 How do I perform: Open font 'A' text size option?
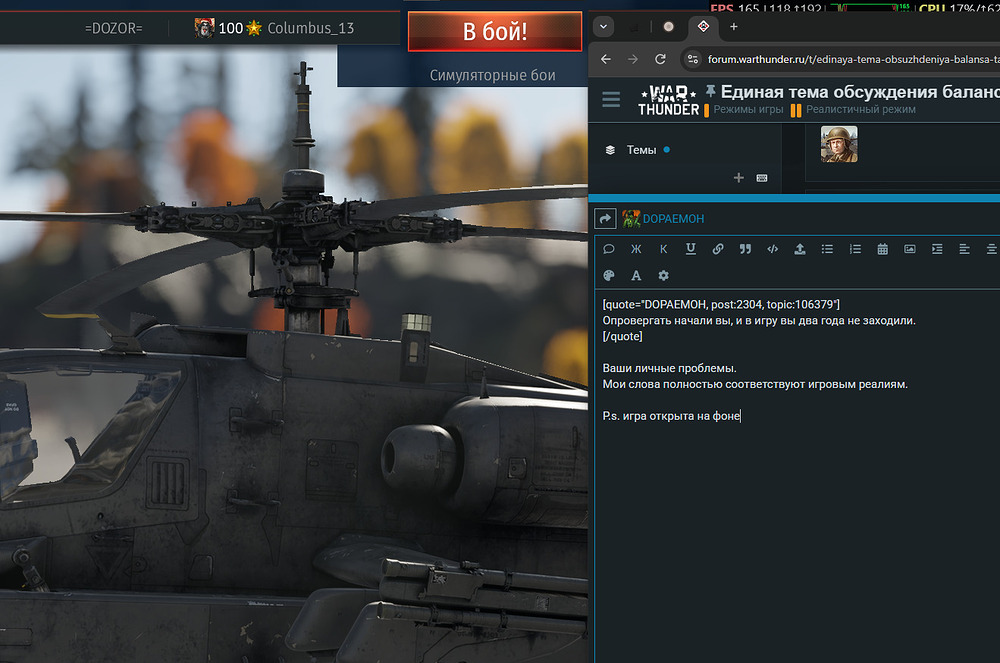coord(636,275)
